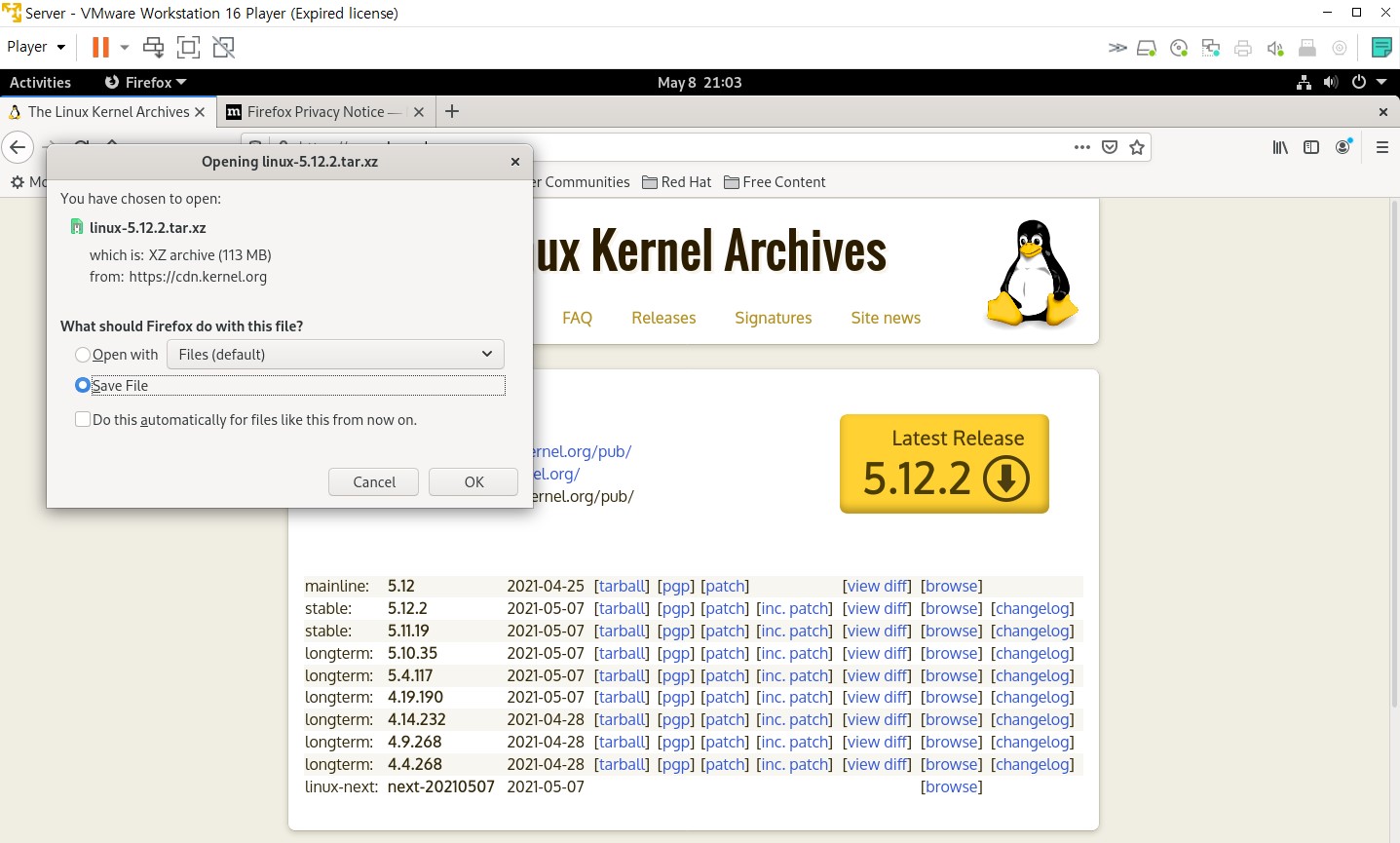Screen dimensions: 1400x843
Task: Open Red Hat bookmarks folder
Action: 677,182
